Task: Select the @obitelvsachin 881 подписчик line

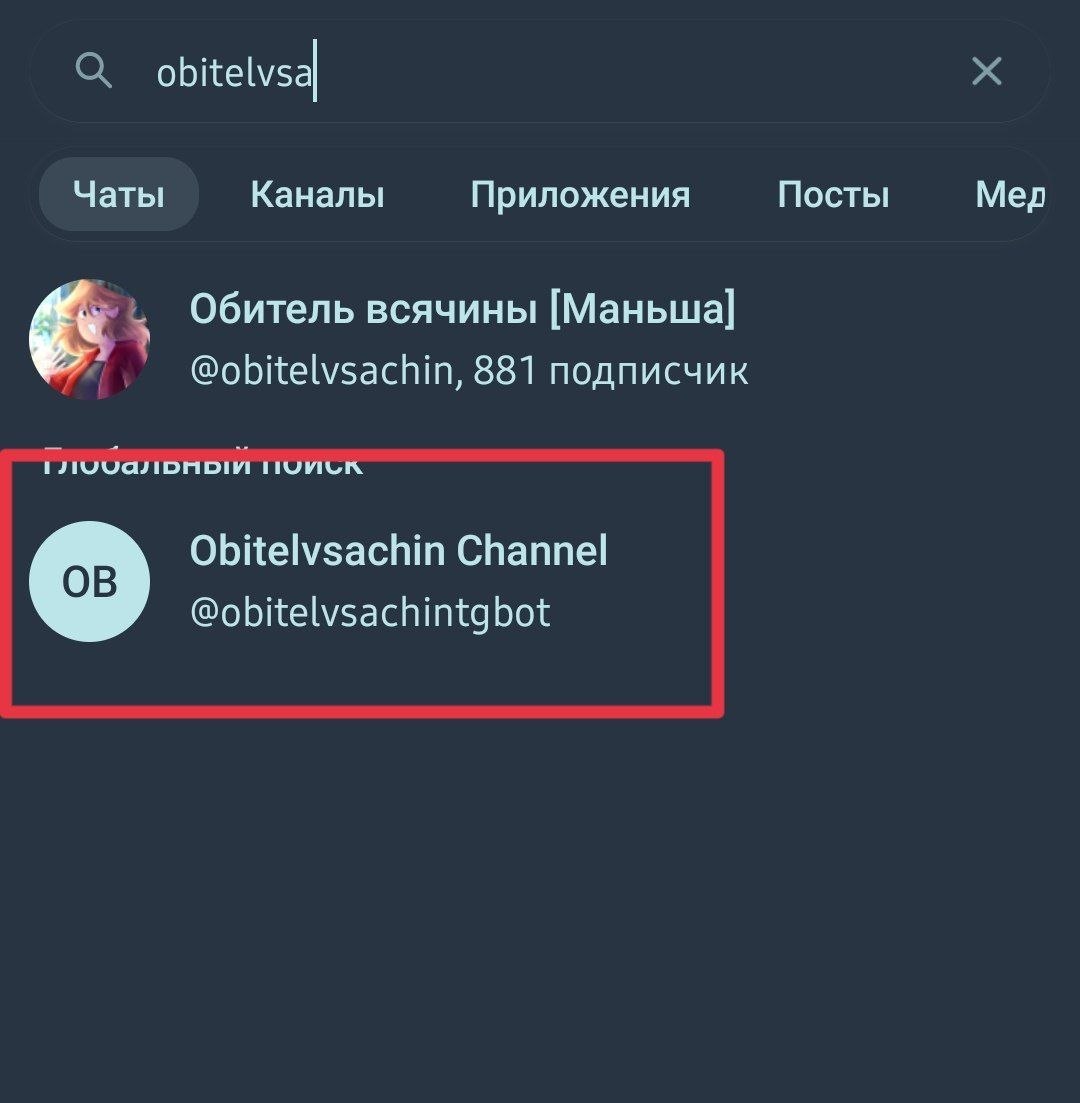Action: pyautogui.click(x=469, y=371)
